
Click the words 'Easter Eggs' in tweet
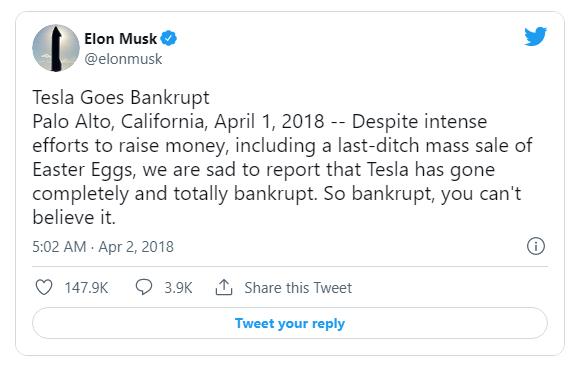tap(82, 170)
